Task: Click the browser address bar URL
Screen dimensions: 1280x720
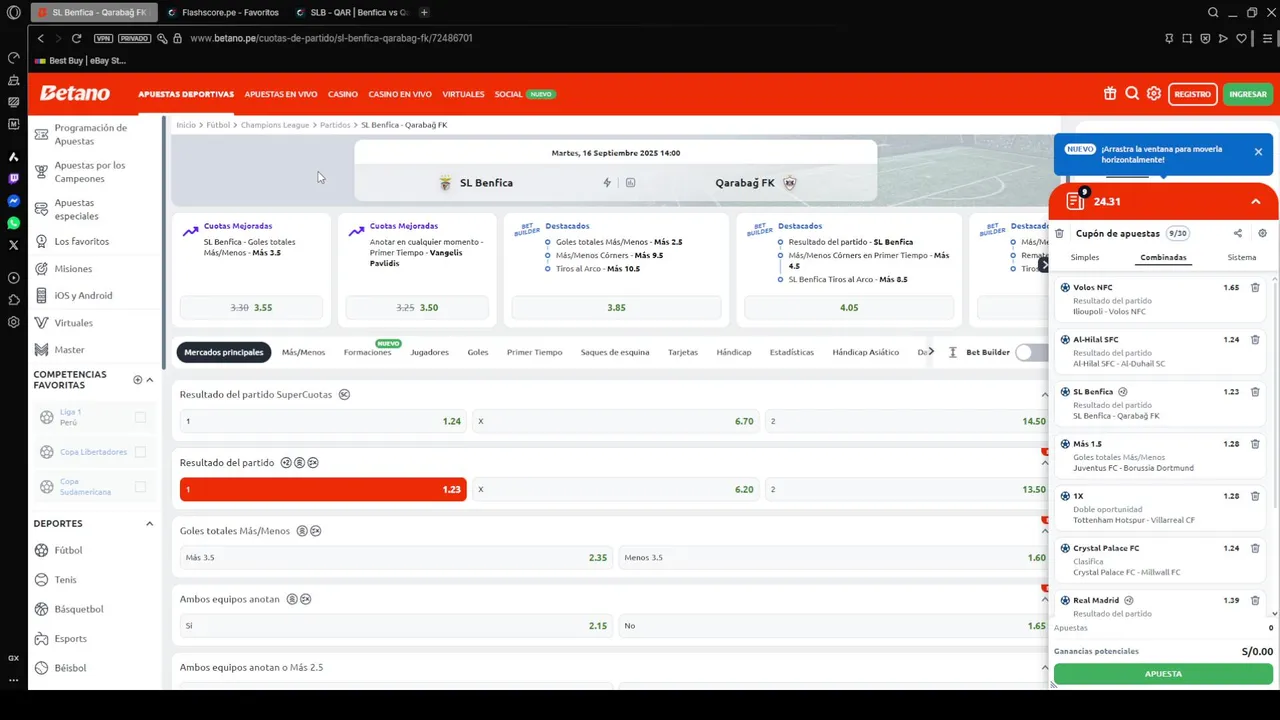Action: tap(331, 38)
